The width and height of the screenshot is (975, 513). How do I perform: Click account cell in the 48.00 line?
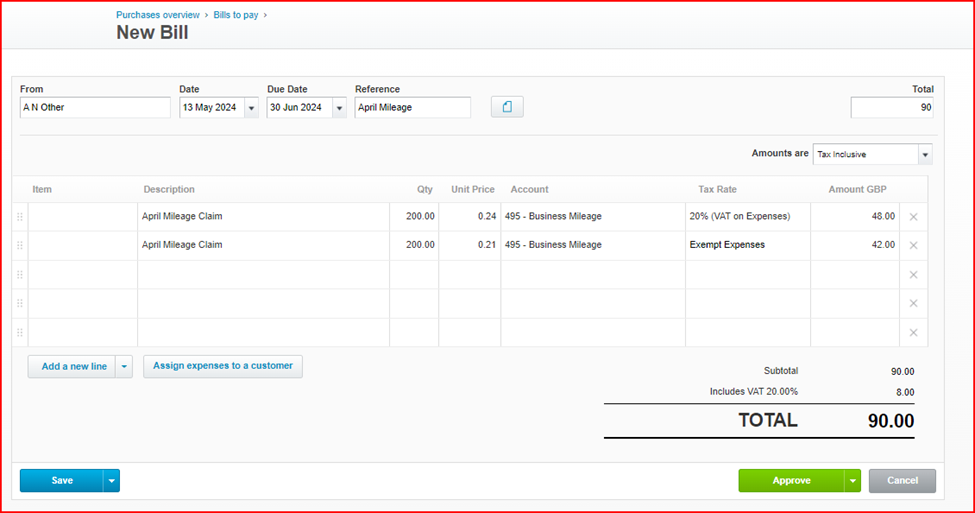[x=593, y=216]
